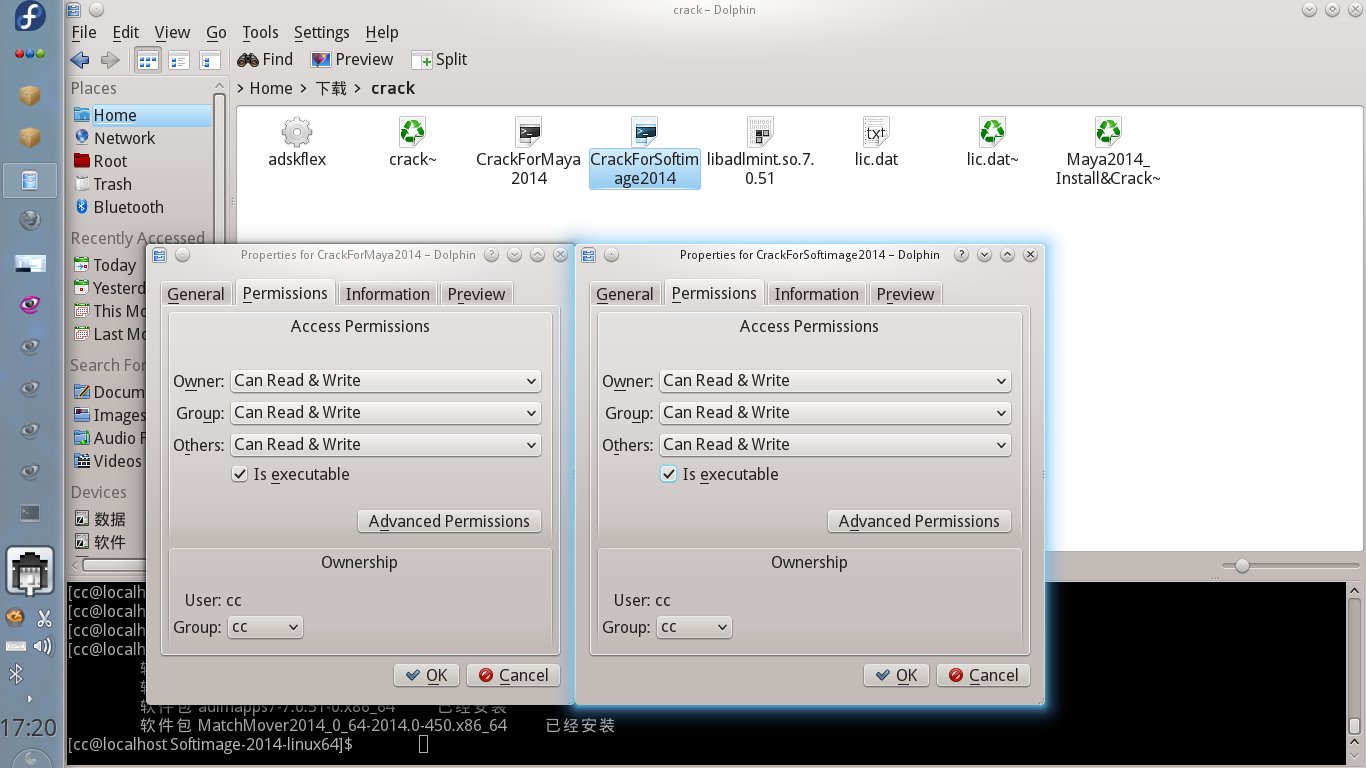The image size is (1366, 768).
Task: Cancel the CrackForSoftimage2014 properties dialog
Action: pos(983,675)
